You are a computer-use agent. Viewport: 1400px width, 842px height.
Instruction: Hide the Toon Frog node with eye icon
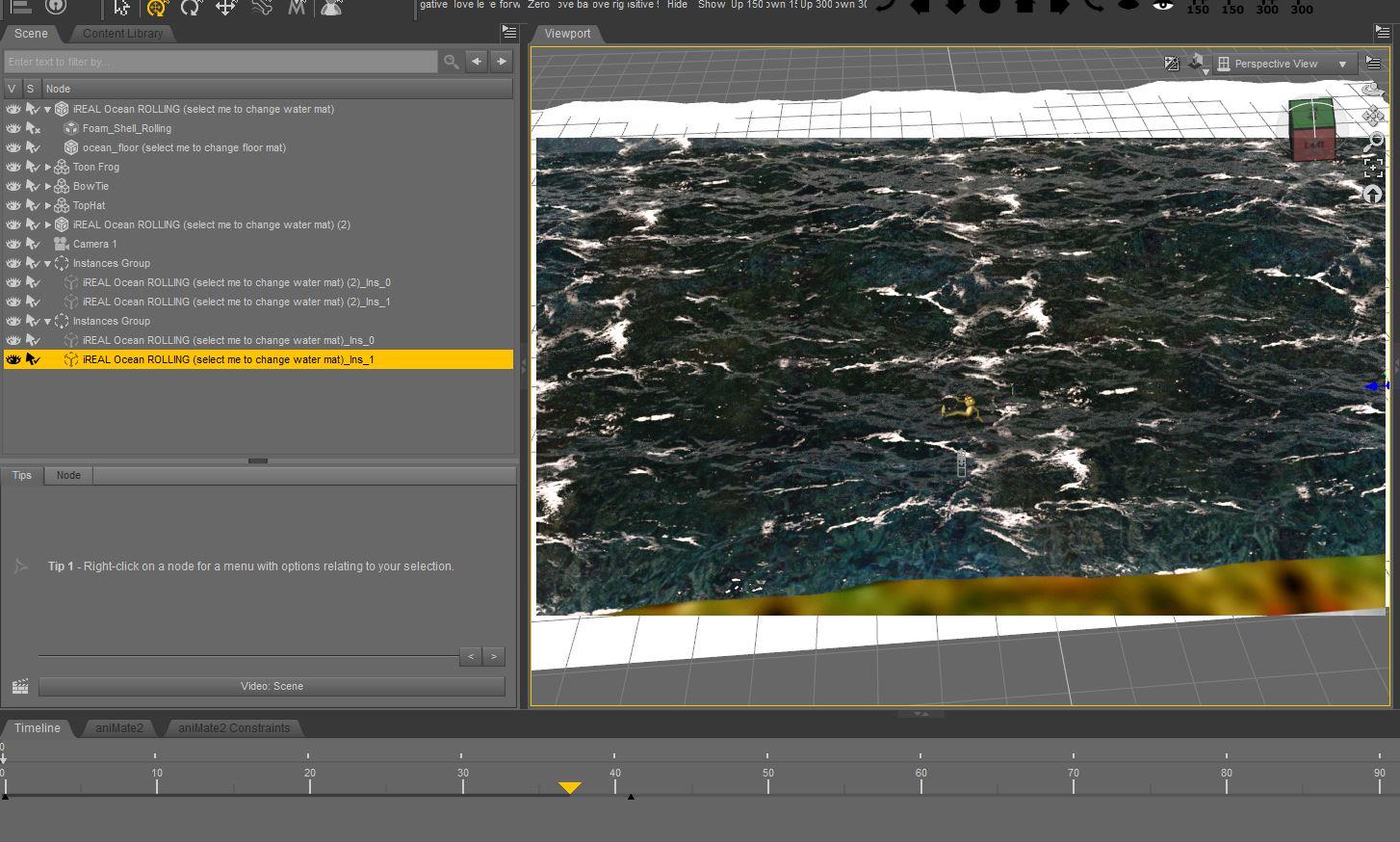point(13,167)
